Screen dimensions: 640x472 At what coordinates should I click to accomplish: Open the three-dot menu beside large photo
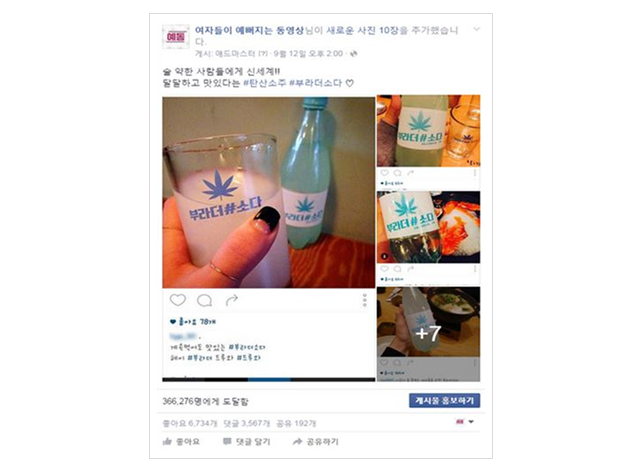coord(364,300)
